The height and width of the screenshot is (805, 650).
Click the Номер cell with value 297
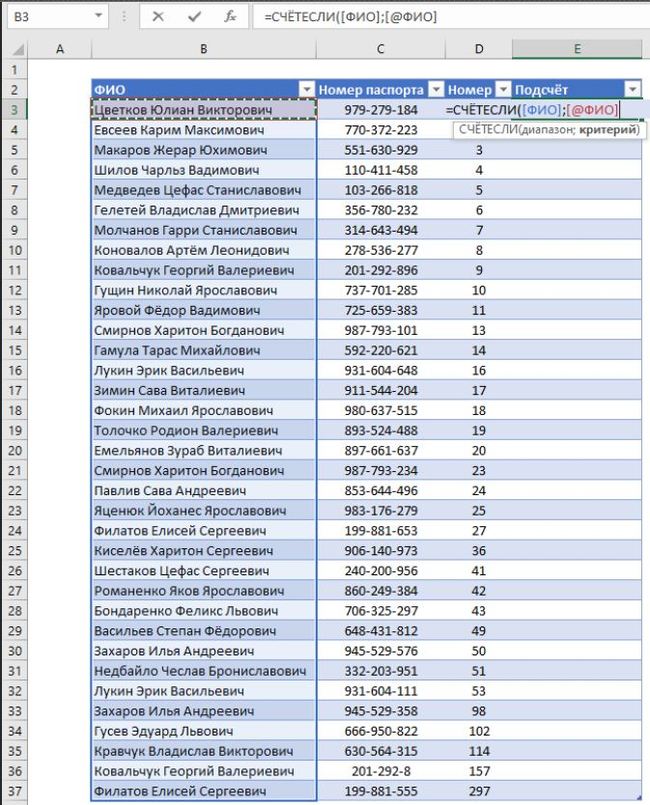point(479,791)
